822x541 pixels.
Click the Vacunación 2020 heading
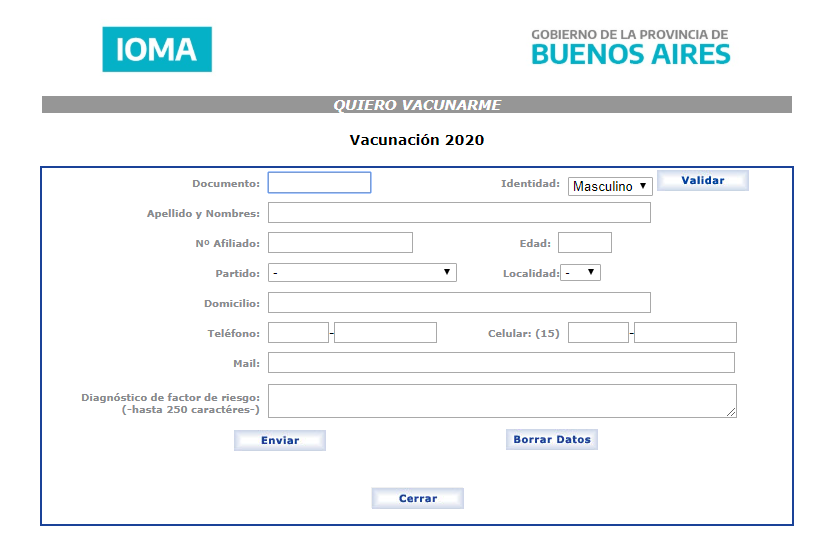click(417, 140)
